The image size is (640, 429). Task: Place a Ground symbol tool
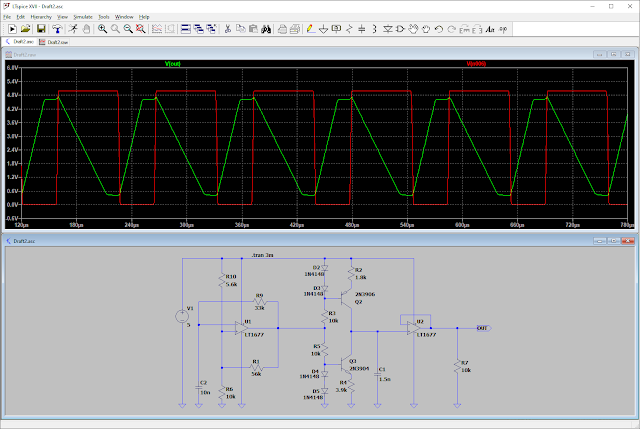pos(325,29)
